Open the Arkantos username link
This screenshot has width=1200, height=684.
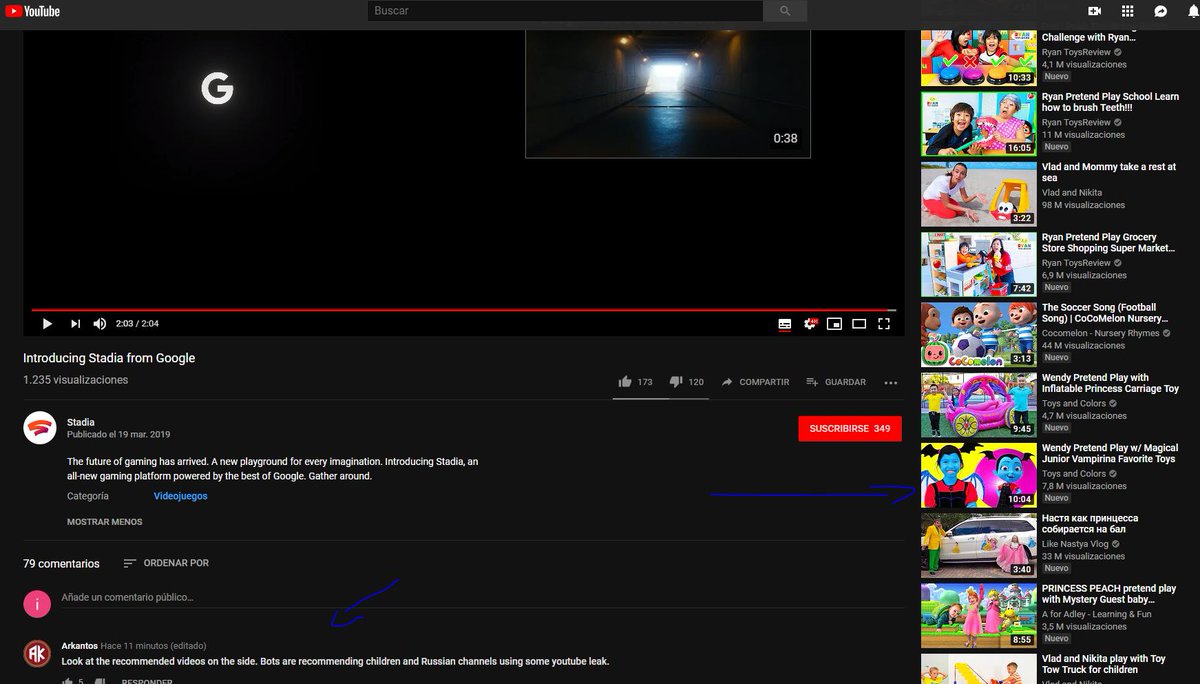(x=79, y=646)
